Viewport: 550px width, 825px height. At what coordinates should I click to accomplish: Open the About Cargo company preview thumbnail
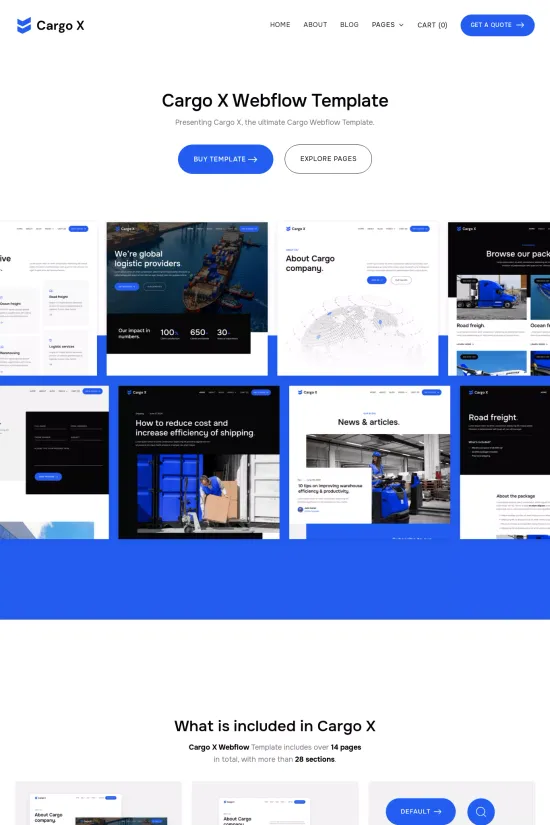coord(357,298)
